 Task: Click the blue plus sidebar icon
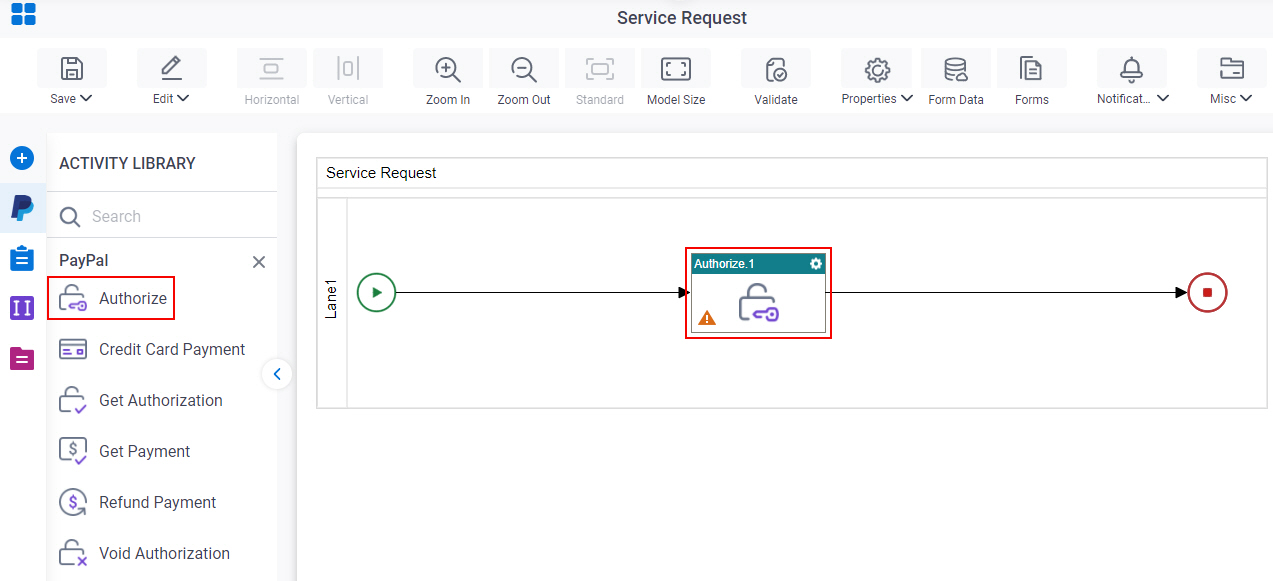pos(22,158)
